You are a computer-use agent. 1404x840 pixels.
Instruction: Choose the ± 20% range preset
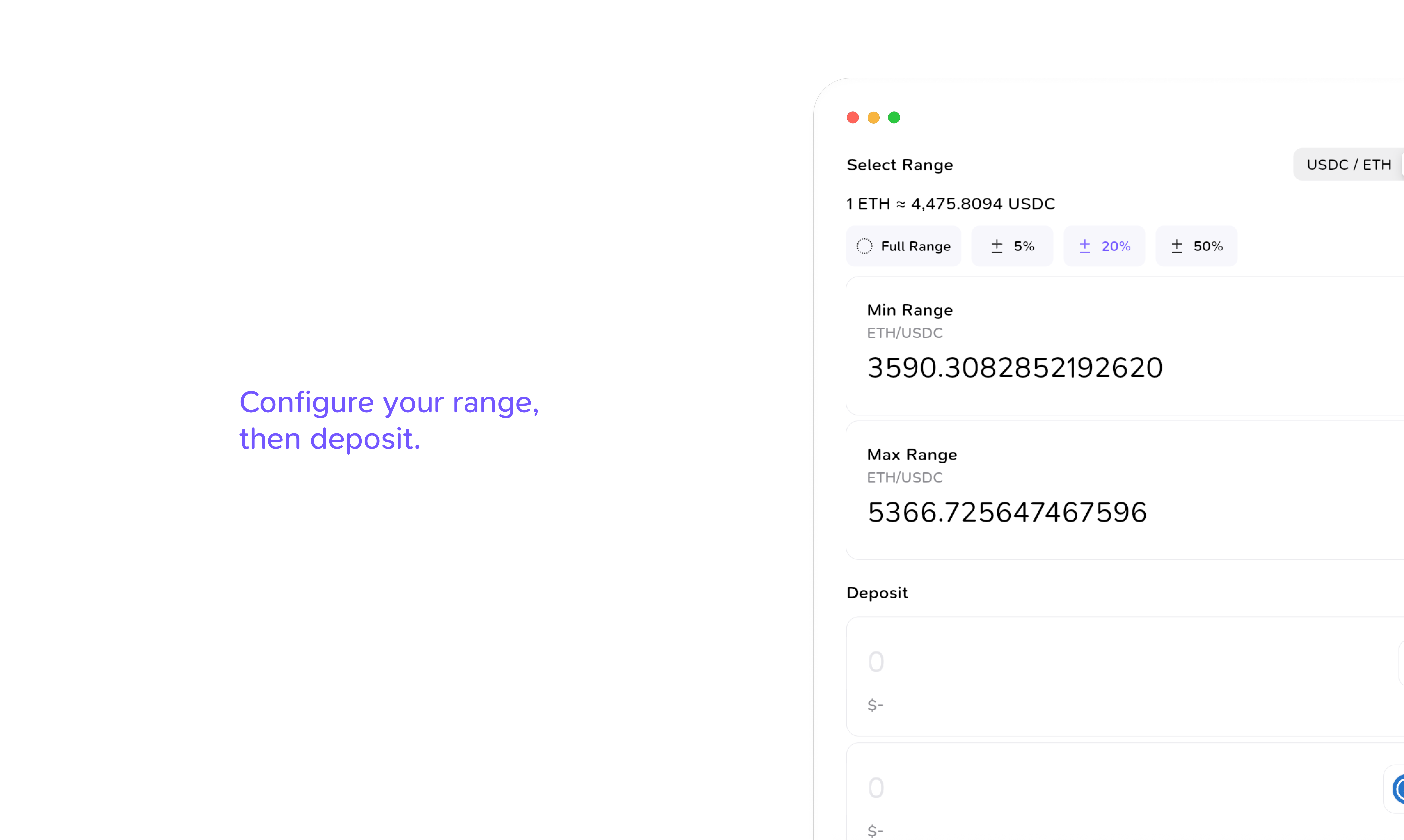click(1105, 246)
